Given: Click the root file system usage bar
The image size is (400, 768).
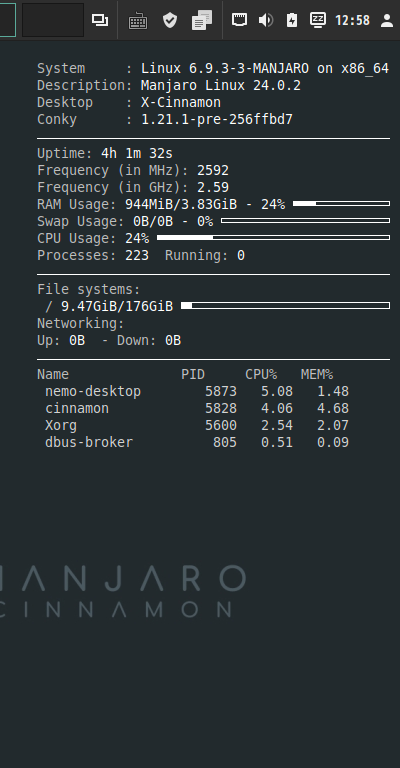Looking at the screenshot, I should tap(285, 306).
